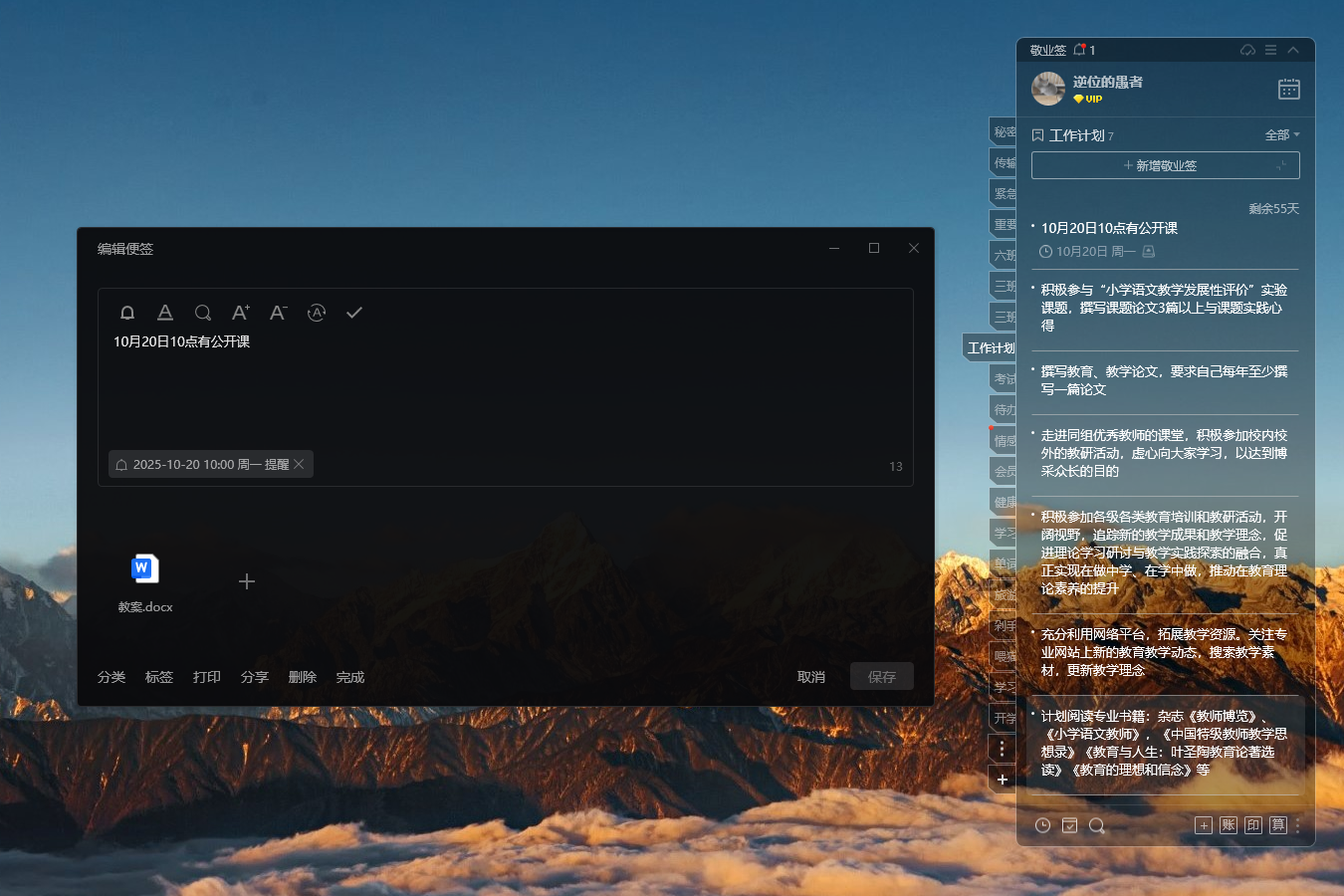Click the VIP badge under username
Image resolution: width=1344 pixels, height=896 pixels.
[x=1087, y=99]
